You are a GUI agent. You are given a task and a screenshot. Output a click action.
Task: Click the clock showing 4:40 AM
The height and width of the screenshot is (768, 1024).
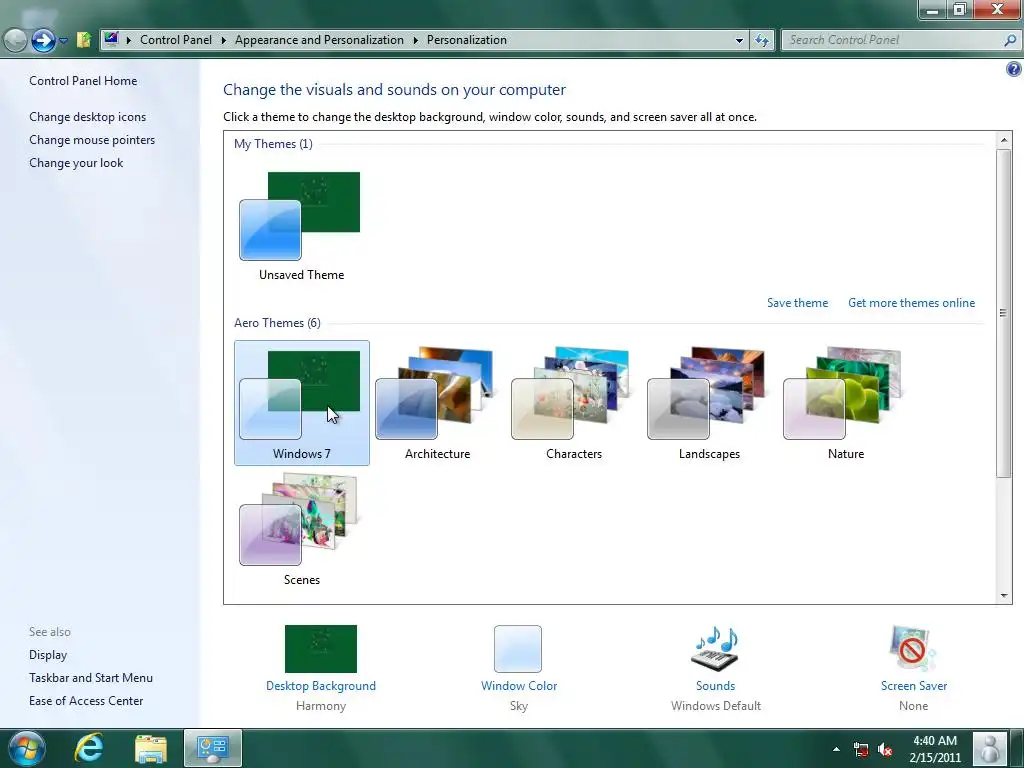click(935, 741)
